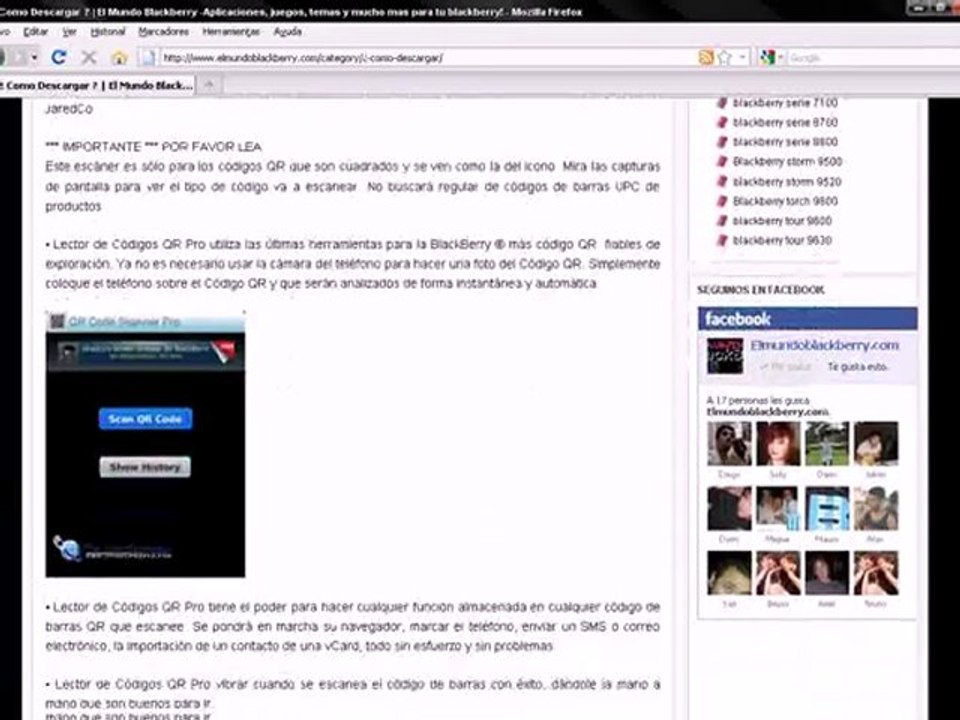The height and width of the screenshot is (720, 960).
Task: Click the '*** IMPORTANTE *** POR FAVOR LEA' text
Action: [154, 147]
